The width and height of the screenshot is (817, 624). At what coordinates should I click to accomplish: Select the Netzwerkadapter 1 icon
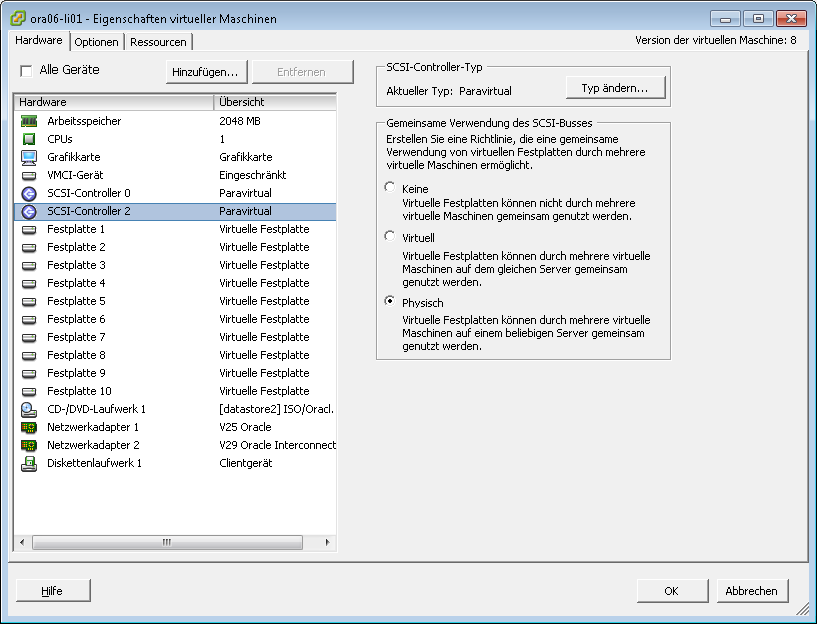click(x=28, y=427)
